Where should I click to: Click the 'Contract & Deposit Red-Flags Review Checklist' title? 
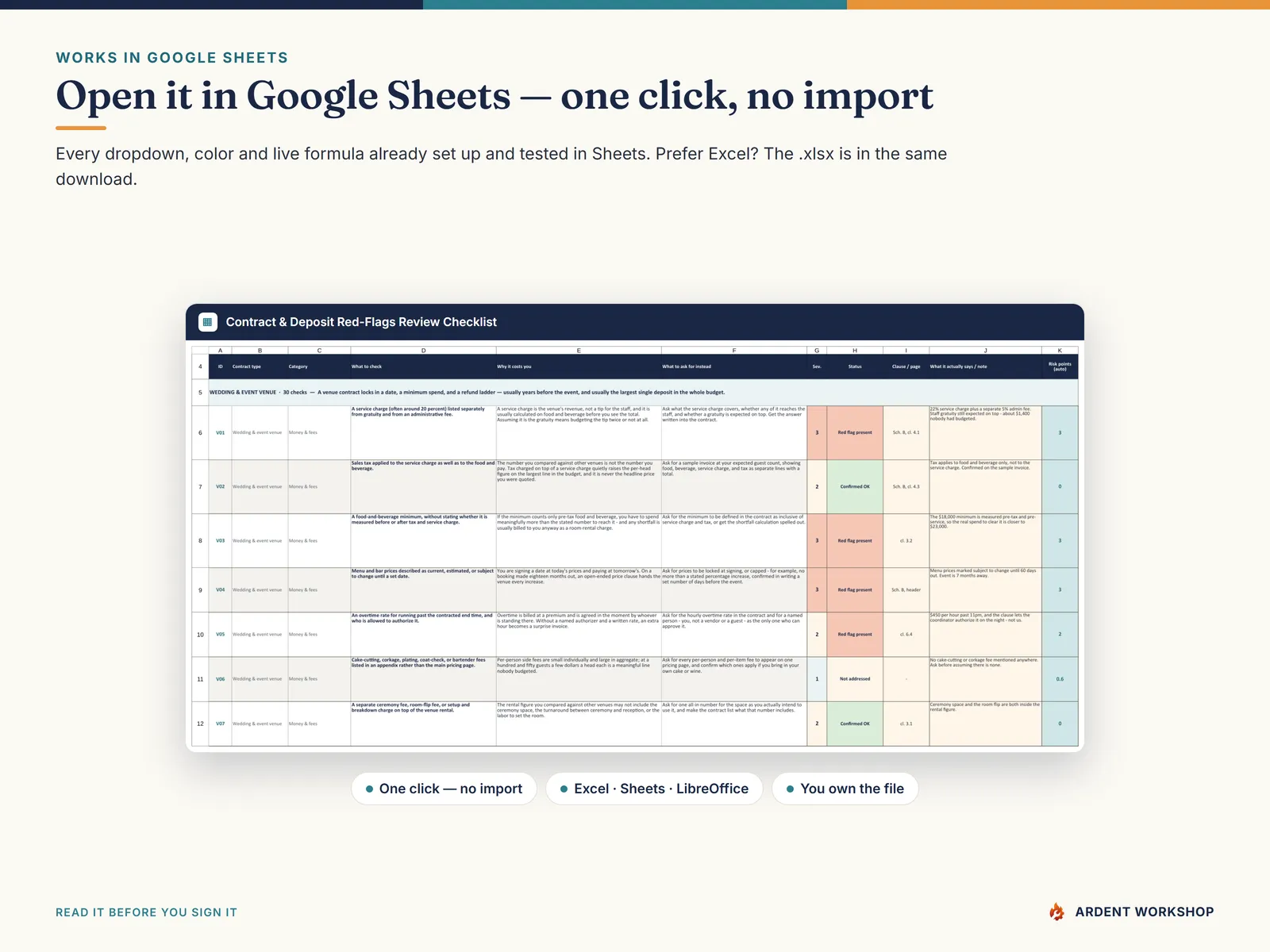[361, 322]
